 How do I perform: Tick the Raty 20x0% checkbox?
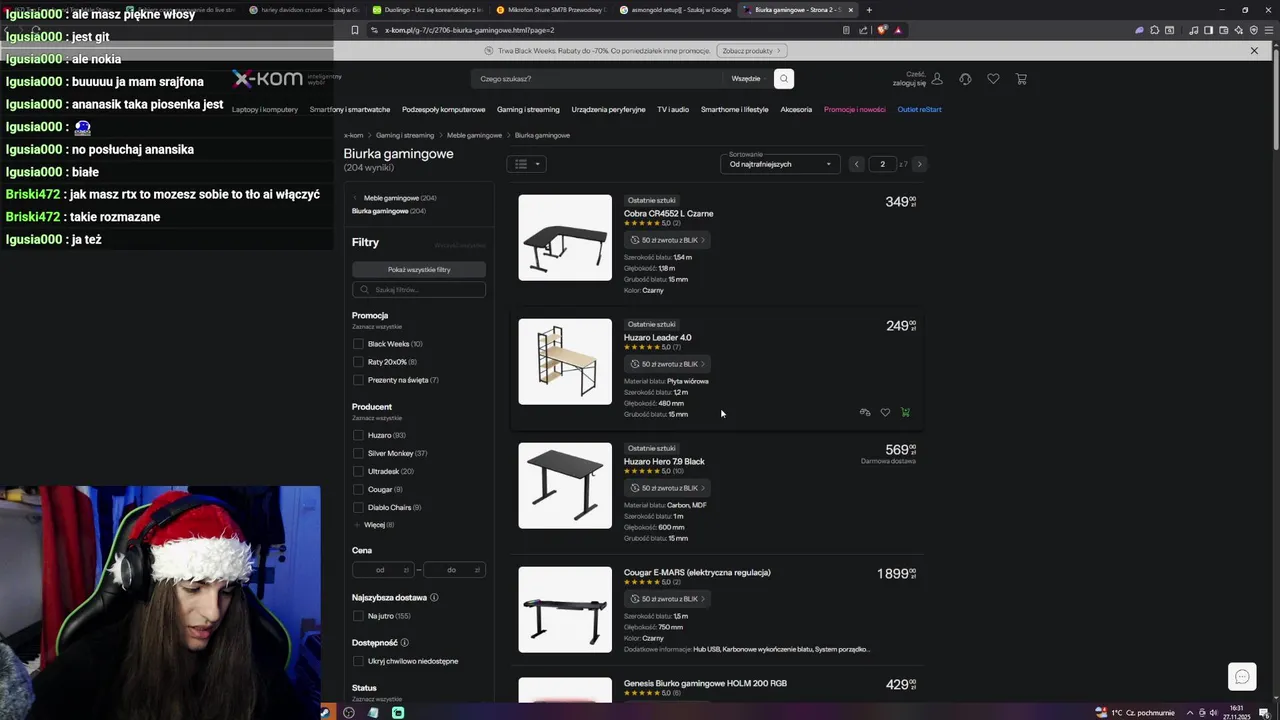pyautogui.click(x=358, y=362)
